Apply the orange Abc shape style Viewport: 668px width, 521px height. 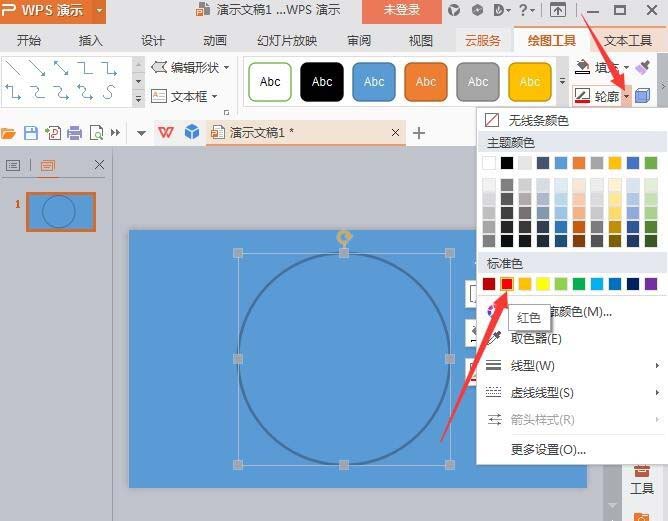click(x=426, y=82)
